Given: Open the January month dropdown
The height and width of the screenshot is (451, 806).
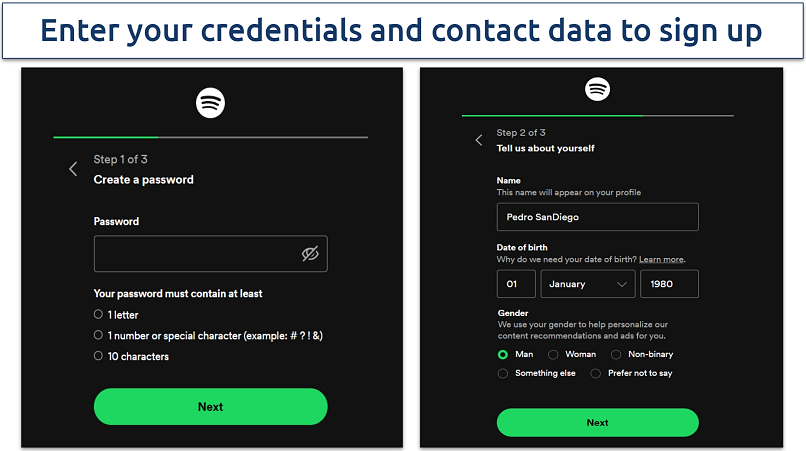Looking at the screenshot, I should pyautogui.click(x=588, y=284).
